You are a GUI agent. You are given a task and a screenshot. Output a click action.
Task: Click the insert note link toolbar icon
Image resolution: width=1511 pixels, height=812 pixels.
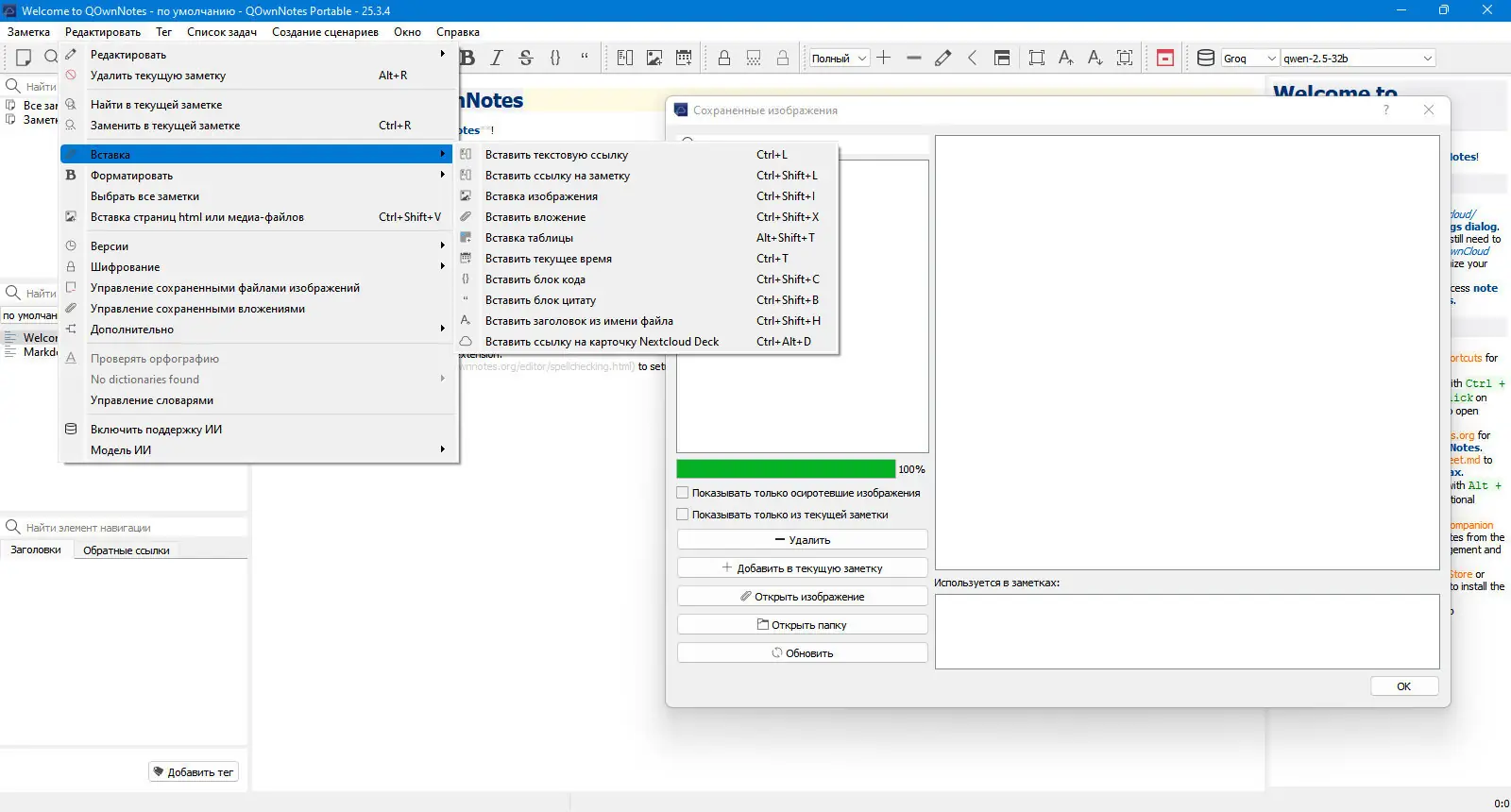(625, 58)
